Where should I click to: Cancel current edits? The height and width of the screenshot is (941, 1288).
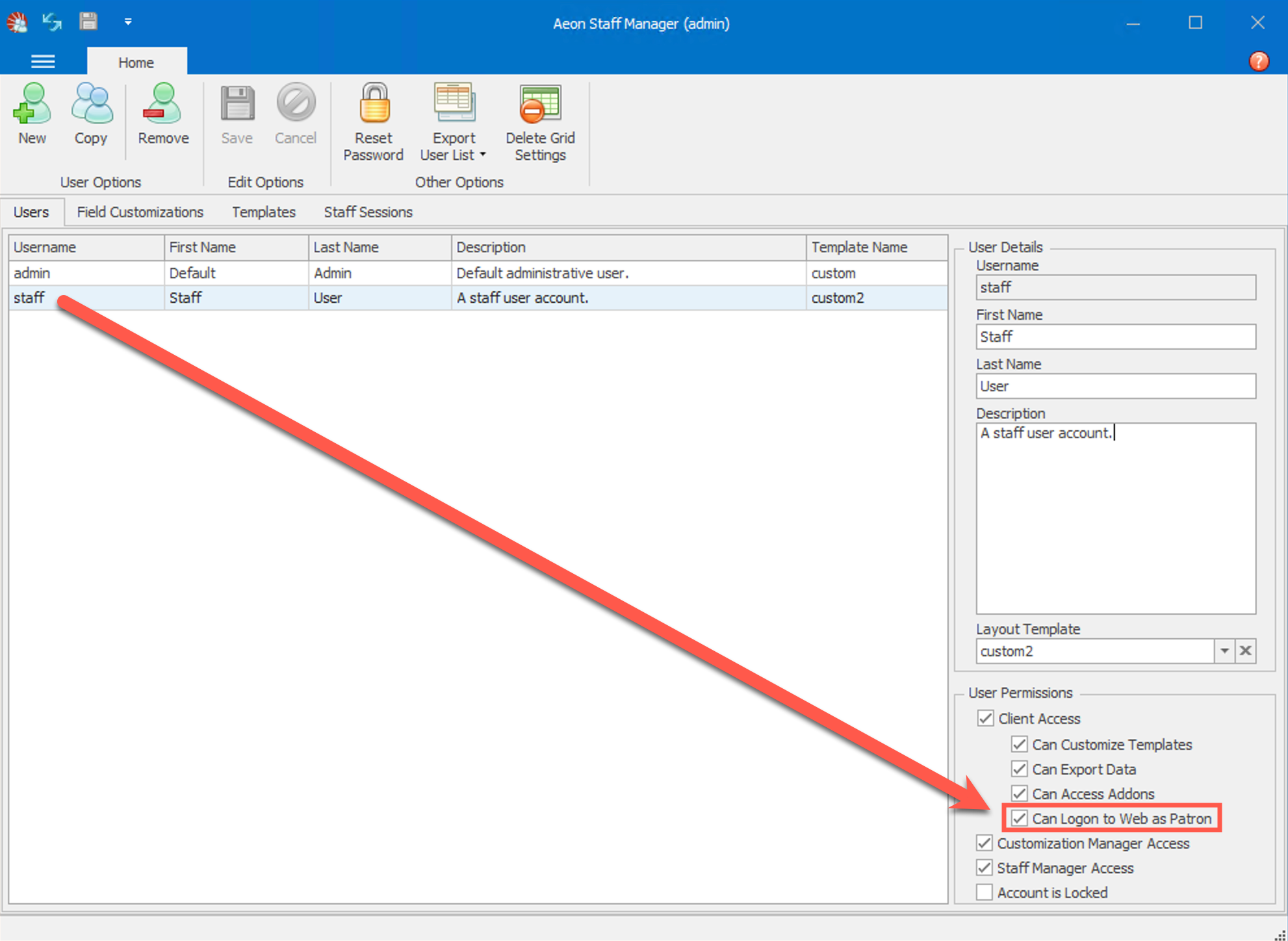[x=296, y=117]
